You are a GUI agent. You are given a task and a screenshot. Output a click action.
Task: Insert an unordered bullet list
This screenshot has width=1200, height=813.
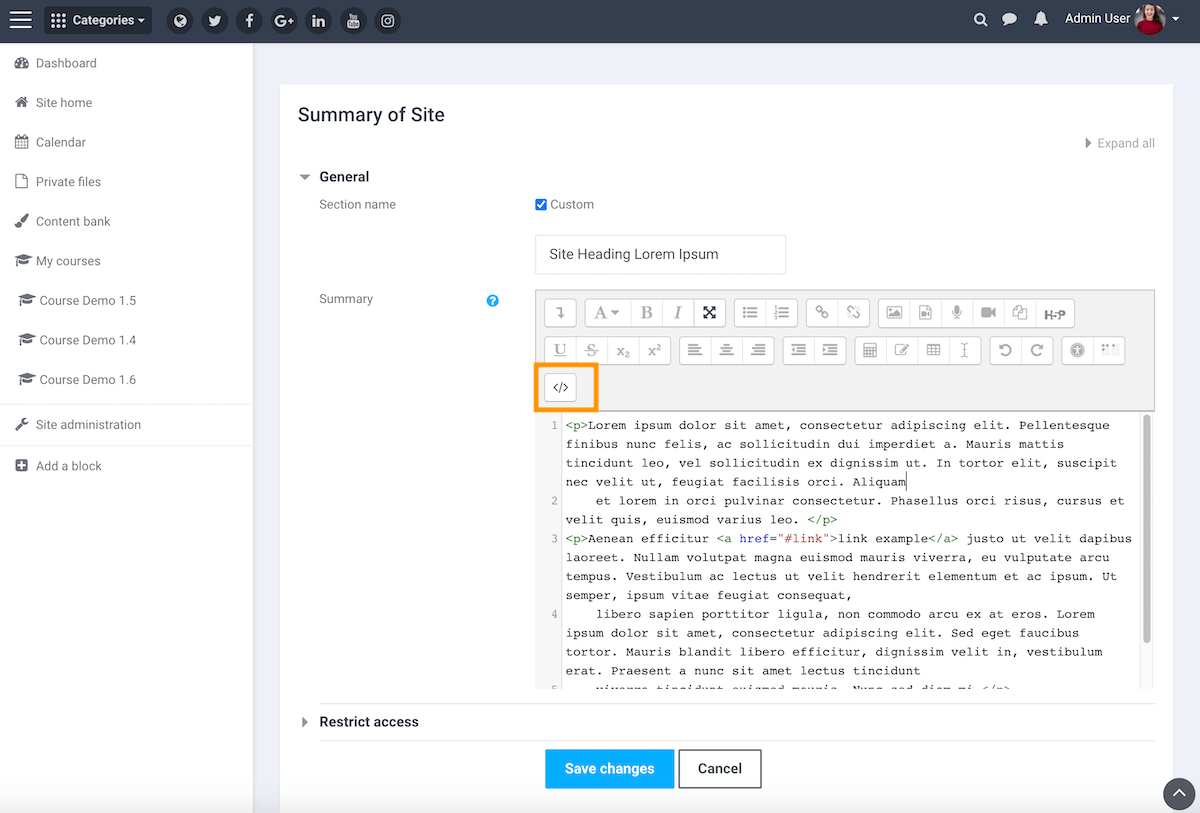tap(750, 313)
